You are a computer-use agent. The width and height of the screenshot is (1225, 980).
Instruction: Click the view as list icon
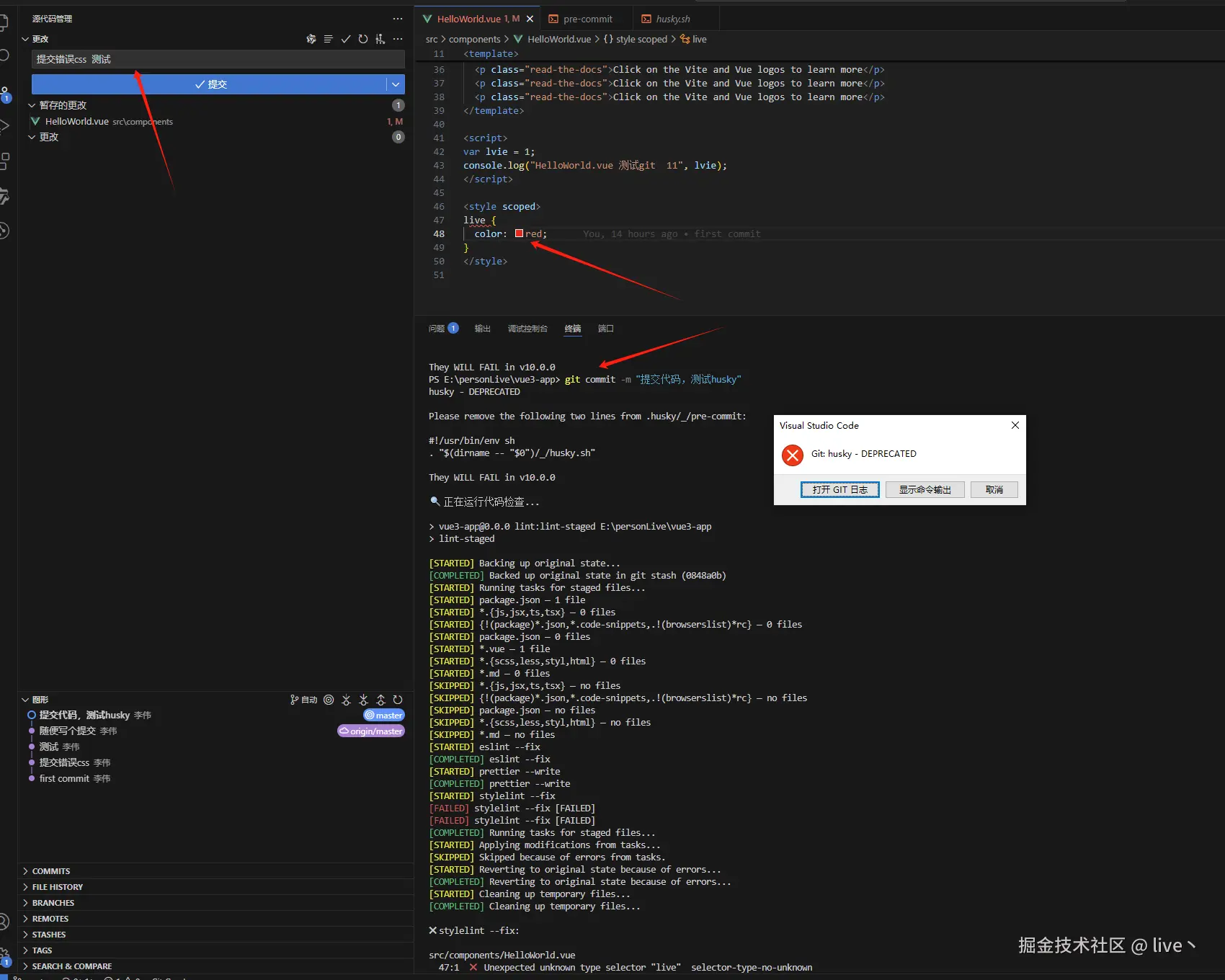[x=329, y=39]
